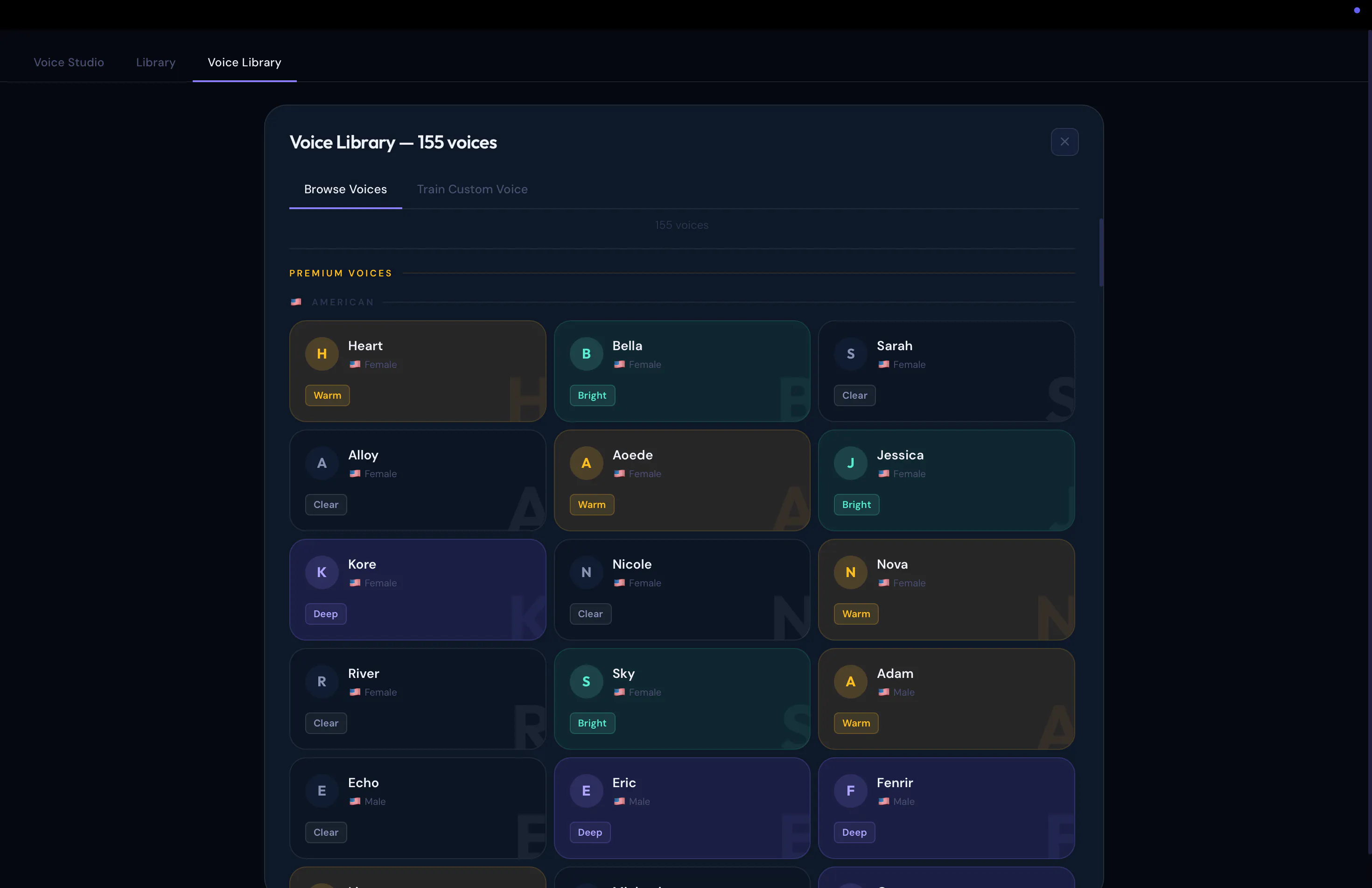Click the Clear tag on River
This screenshot has width=1372, height=888.
(x=326, y=723)
